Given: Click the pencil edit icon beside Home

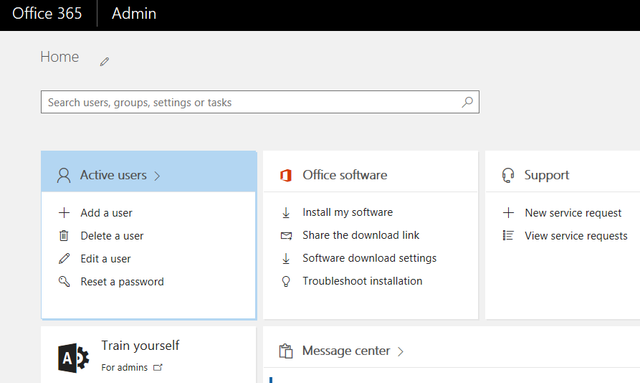Looking at the screenshot, I should pyautogui.click(x=104, y=62).
